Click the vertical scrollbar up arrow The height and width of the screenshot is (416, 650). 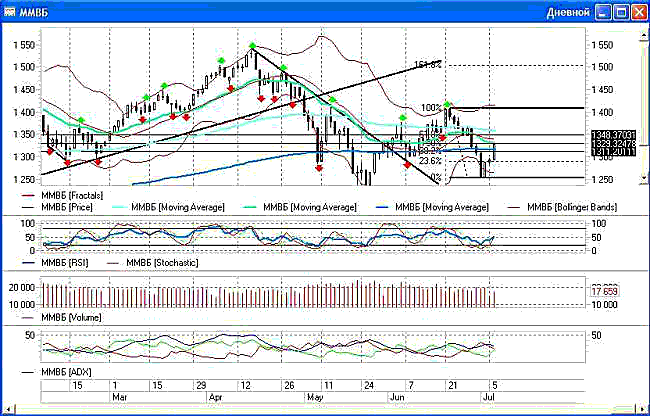[643, 36]
